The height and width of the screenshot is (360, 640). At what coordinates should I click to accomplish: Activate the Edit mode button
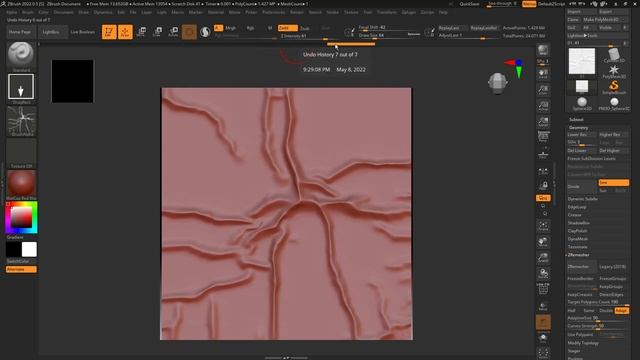pyautogui.click(x=109, y=32)
